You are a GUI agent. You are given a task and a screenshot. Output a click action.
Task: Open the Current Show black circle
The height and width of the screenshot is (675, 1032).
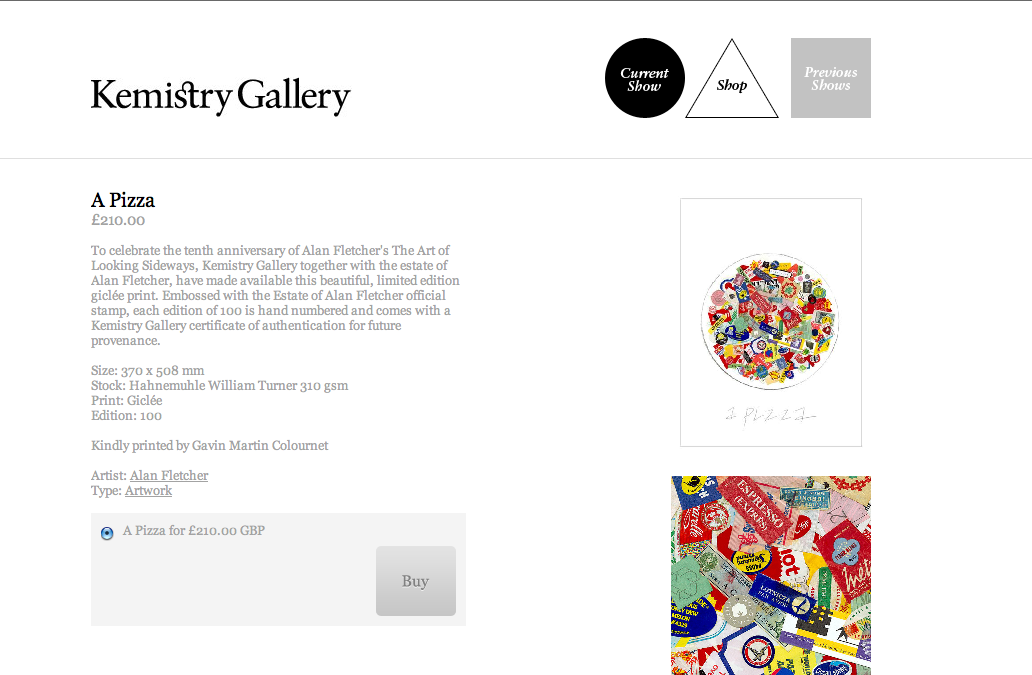(x=645, y=78)
